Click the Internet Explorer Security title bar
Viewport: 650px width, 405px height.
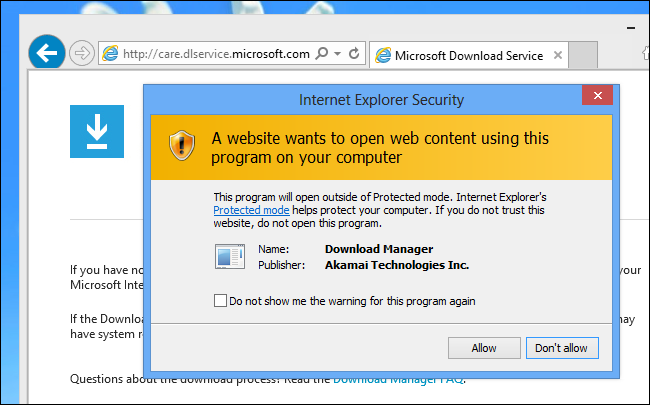click(380, 100)
